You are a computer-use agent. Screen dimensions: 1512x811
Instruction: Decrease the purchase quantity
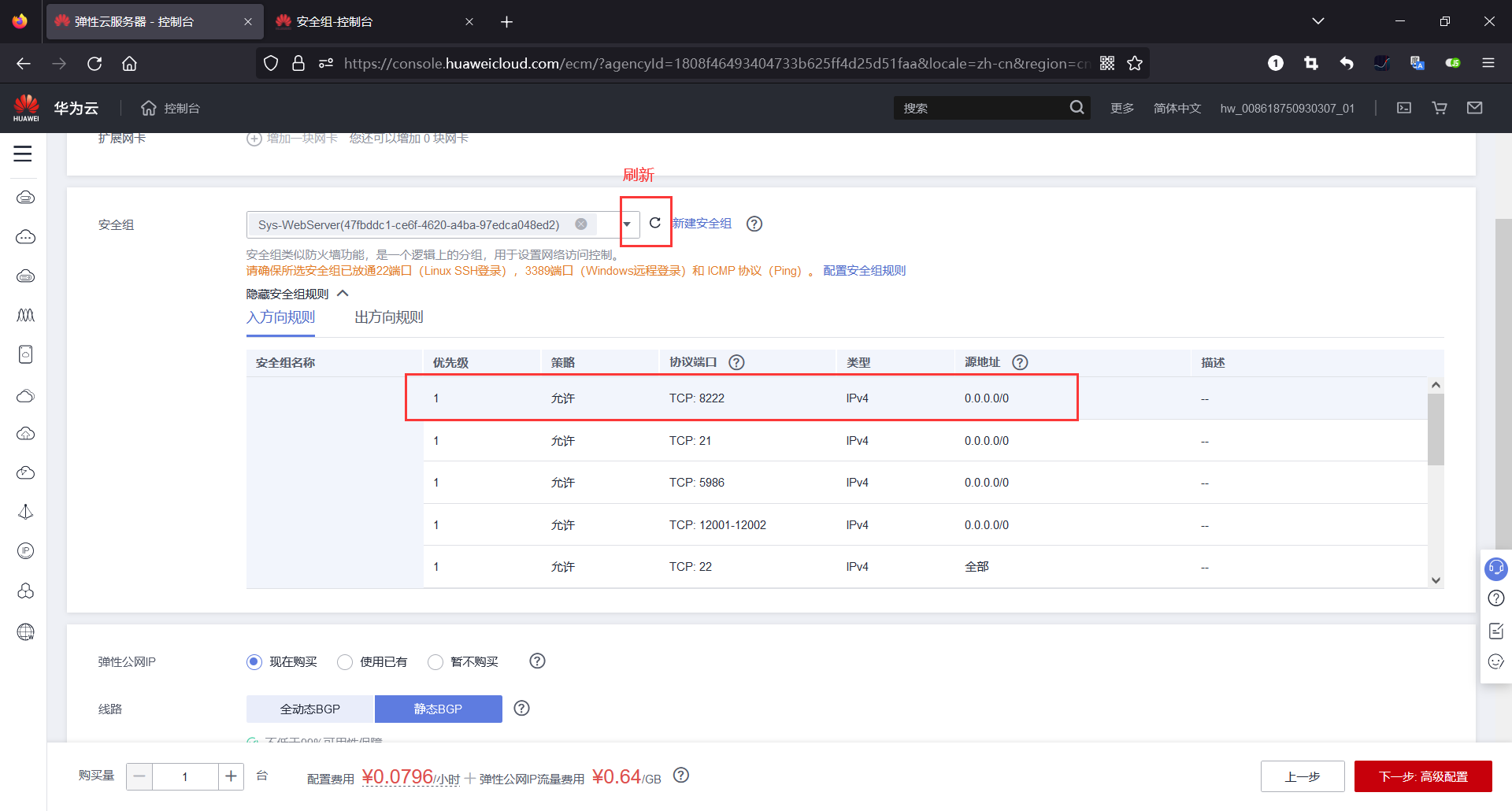(x=139, y=776)
